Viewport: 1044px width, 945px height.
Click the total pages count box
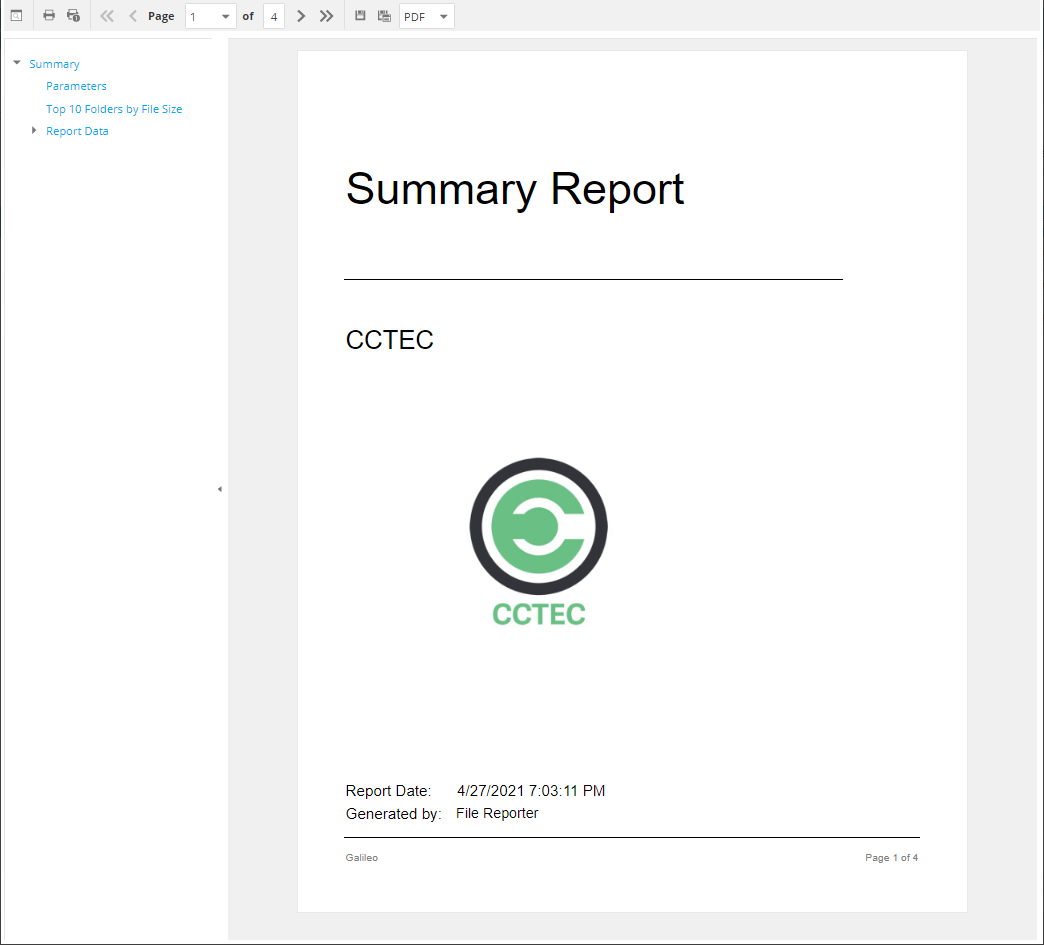[274, 17]
